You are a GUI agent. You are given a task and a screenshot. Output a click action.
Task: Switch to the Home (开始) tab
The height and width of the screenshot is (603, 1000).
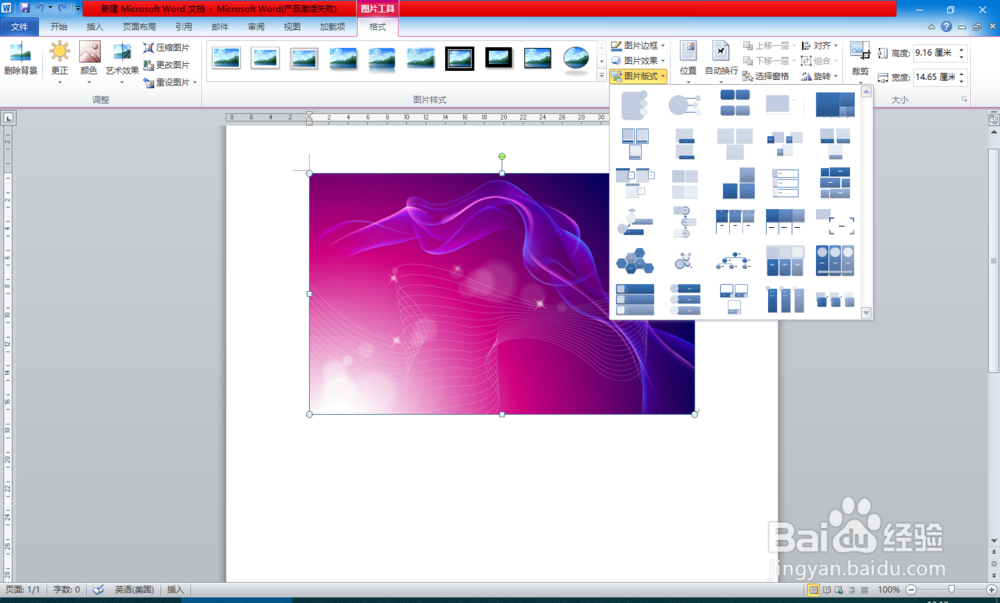pyautogui.click(x=59, y=27)
